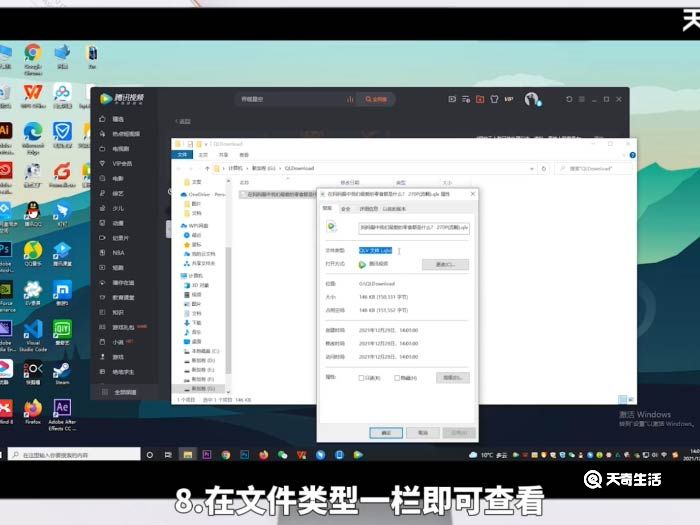Click 取消 in the Properties dialog
The width and height of the screenshot is (700, 525).
pos(423,433)
